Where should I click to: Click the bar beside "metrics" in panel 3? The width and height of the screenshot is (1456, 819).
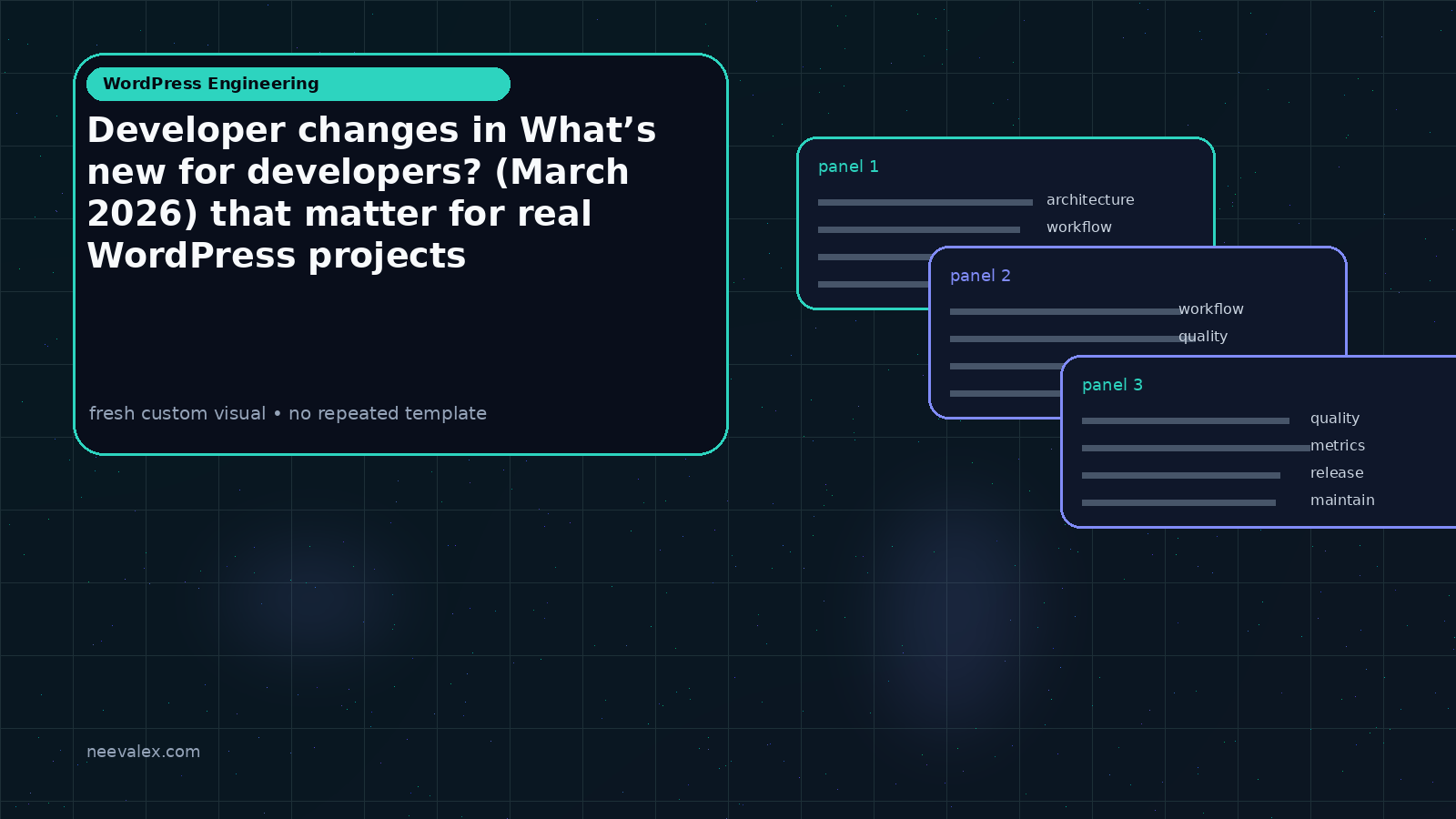pyautogui.click(x=1197, y=448)
